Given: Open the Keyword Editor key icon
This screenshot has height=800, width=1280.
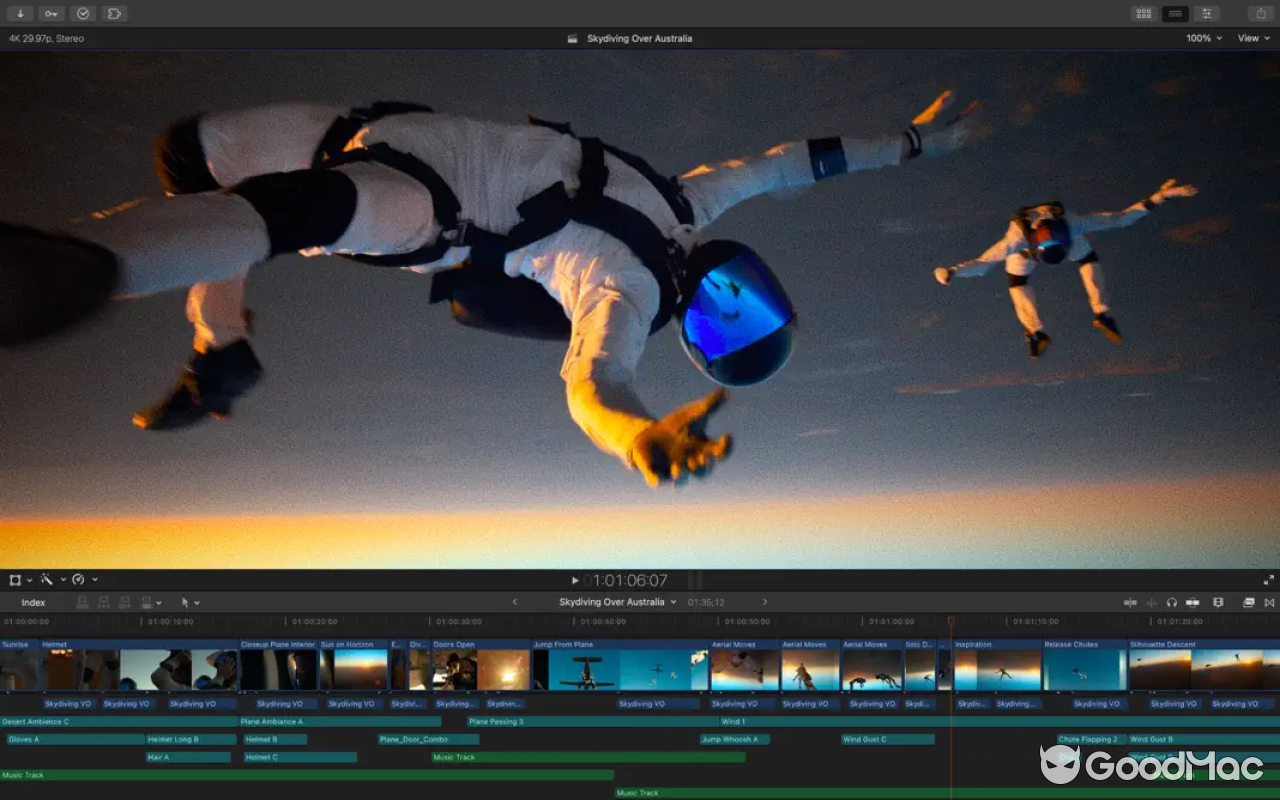Looking at the screenshot, I should (x=51, y=13).
